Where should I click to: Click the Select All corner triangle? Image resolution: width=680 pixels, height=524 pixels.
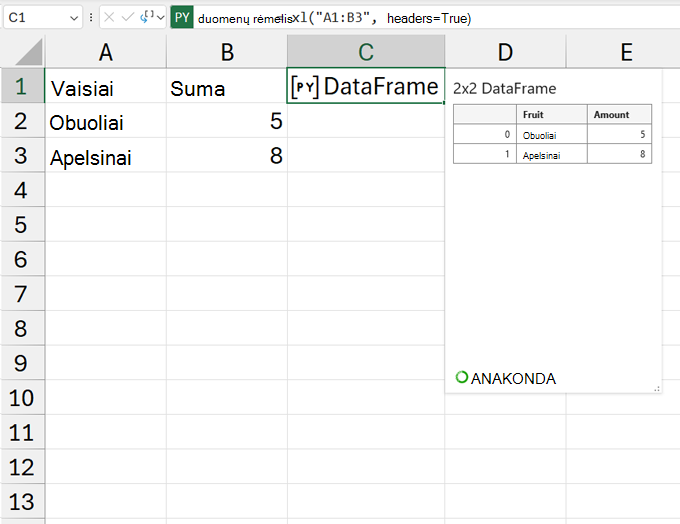(28, 52)
